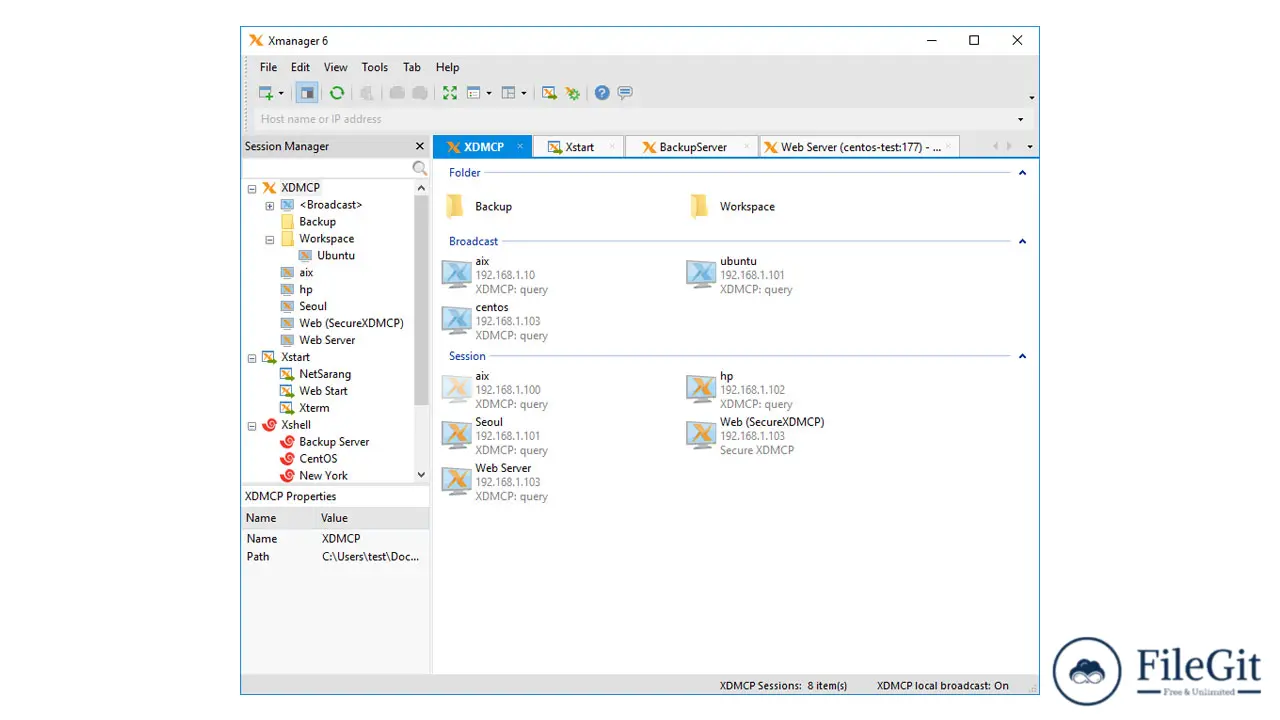Select the ubuntu broadcast session icon
Image resolution: width=1280 pixels, height=720 pixels.
click(701, 274)
